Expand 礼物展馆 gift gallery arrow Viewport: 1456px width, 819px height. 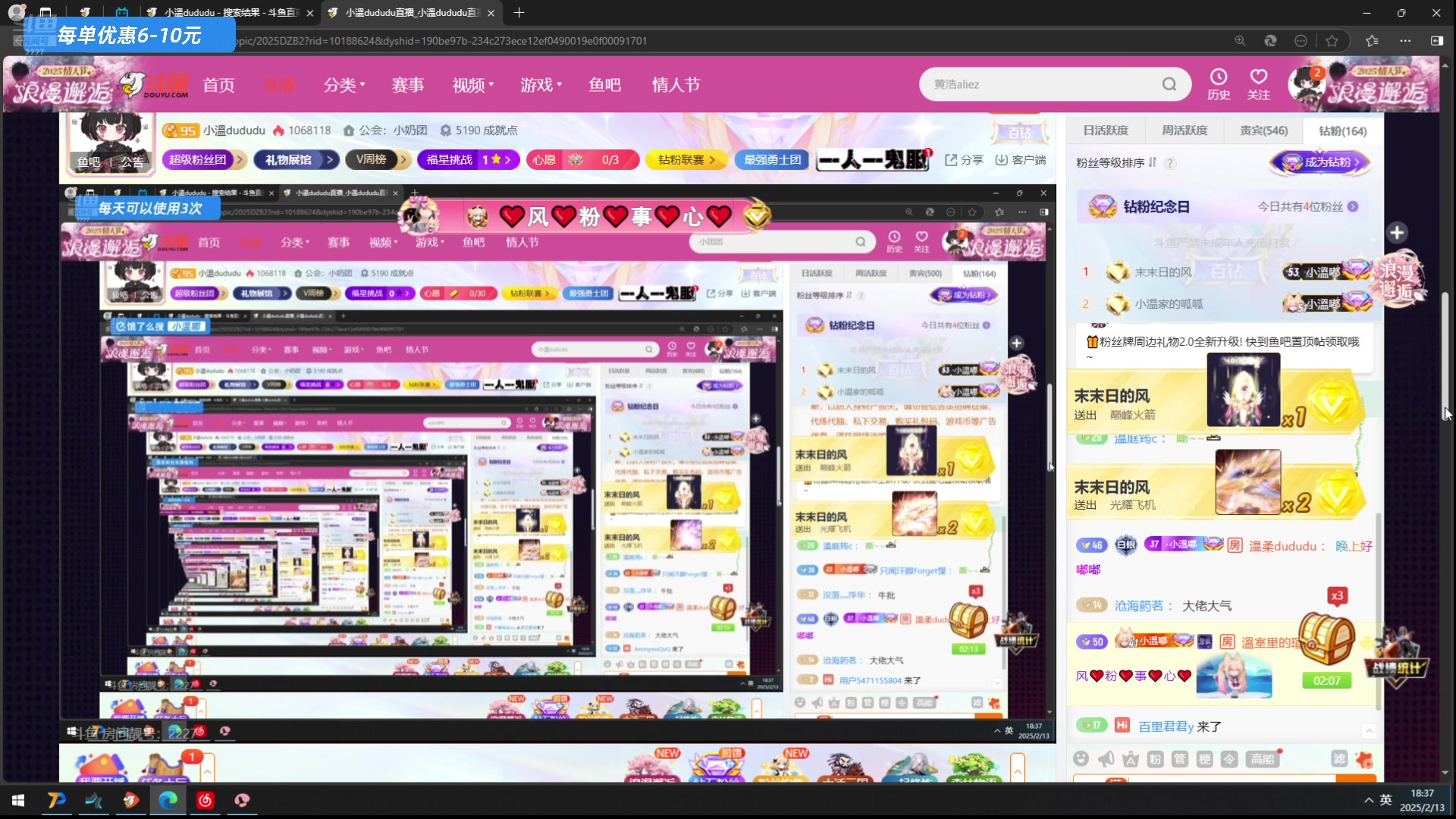point(330,159)
